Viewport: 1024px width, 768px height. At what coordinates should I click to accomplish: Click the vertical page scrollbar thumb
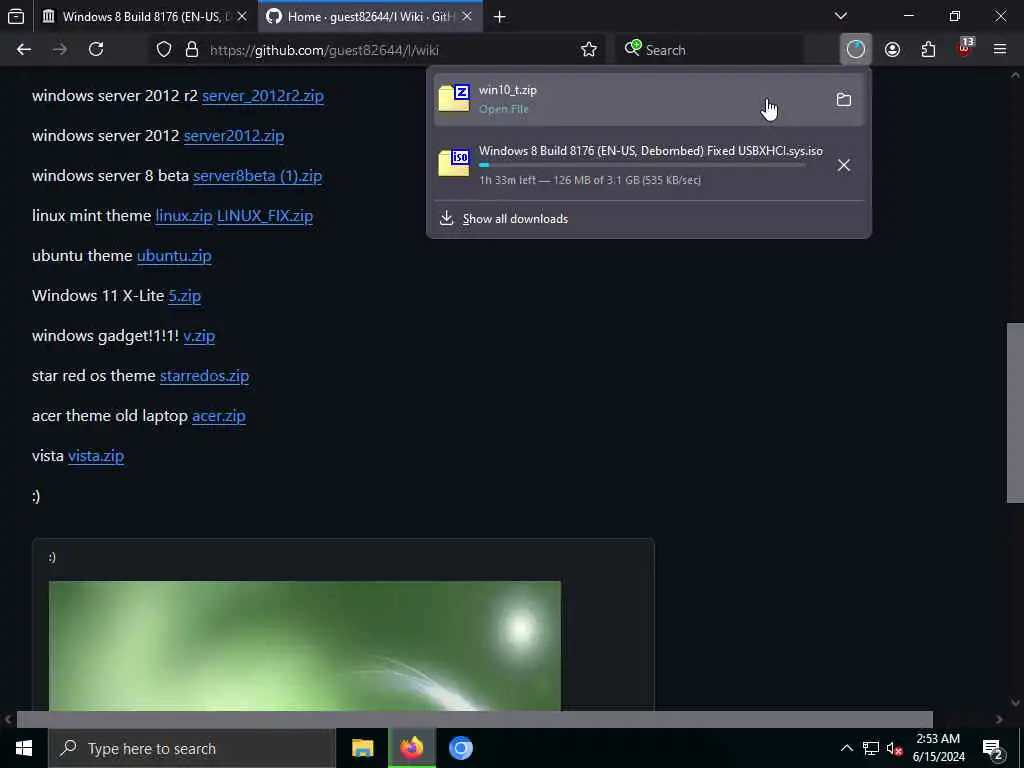tap(1015, 413)
